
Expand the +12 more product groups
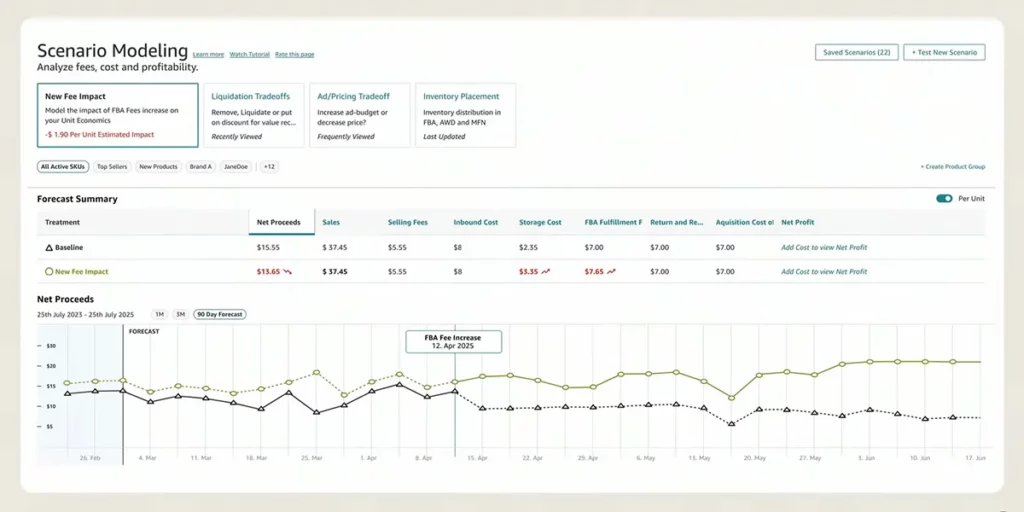click(x=269, y=167)
